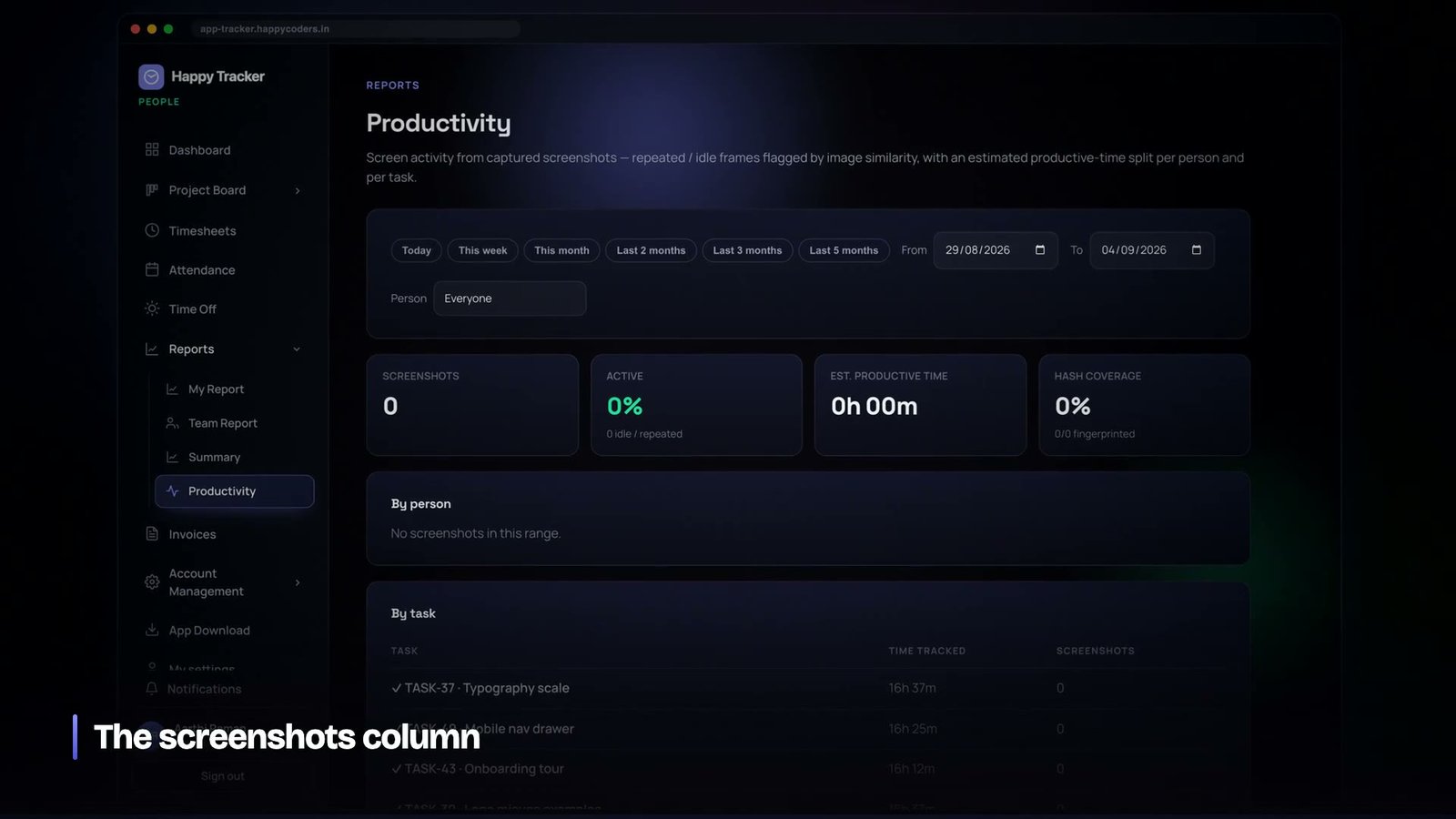Click TASK-37 Typography scale row
Viewport: 1456px width, 819px height.
click(808, 688)
